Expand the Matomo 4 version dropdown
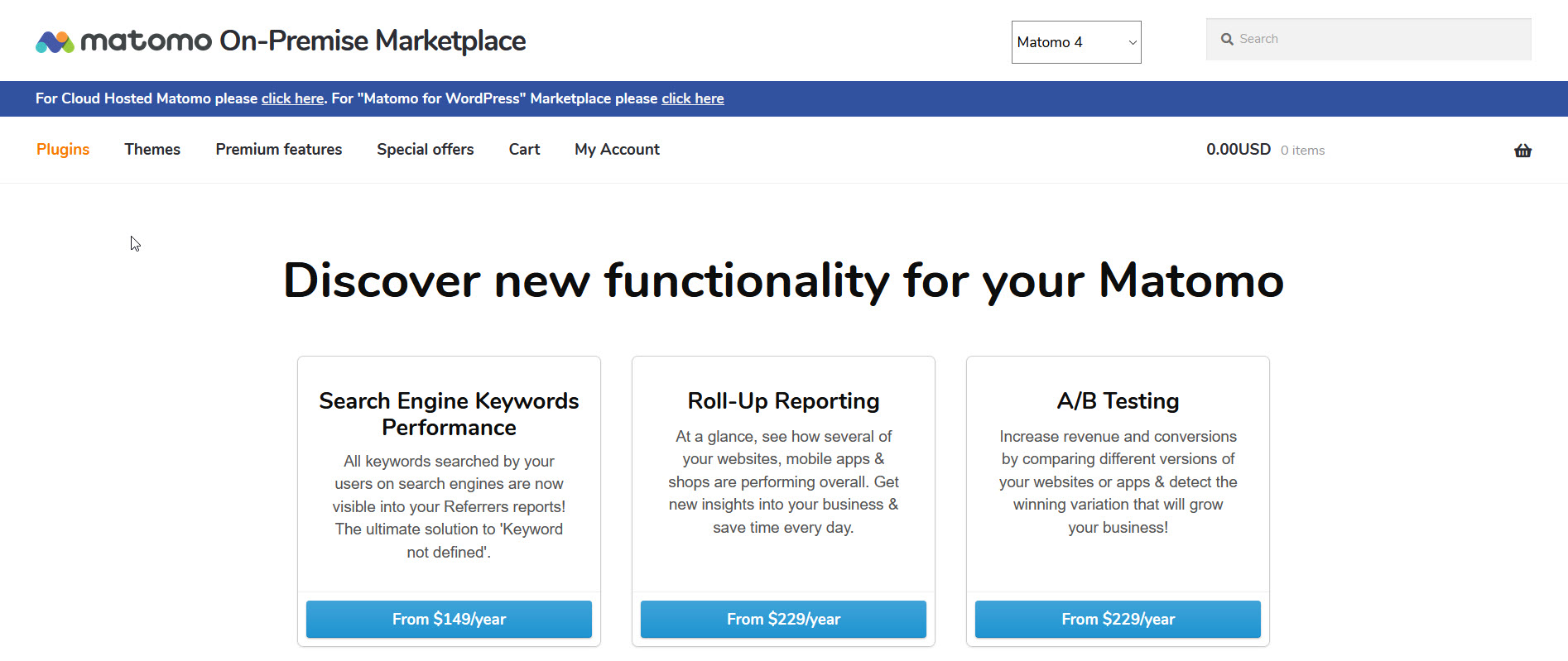1568x661 pixels. tap(1076, 42)
